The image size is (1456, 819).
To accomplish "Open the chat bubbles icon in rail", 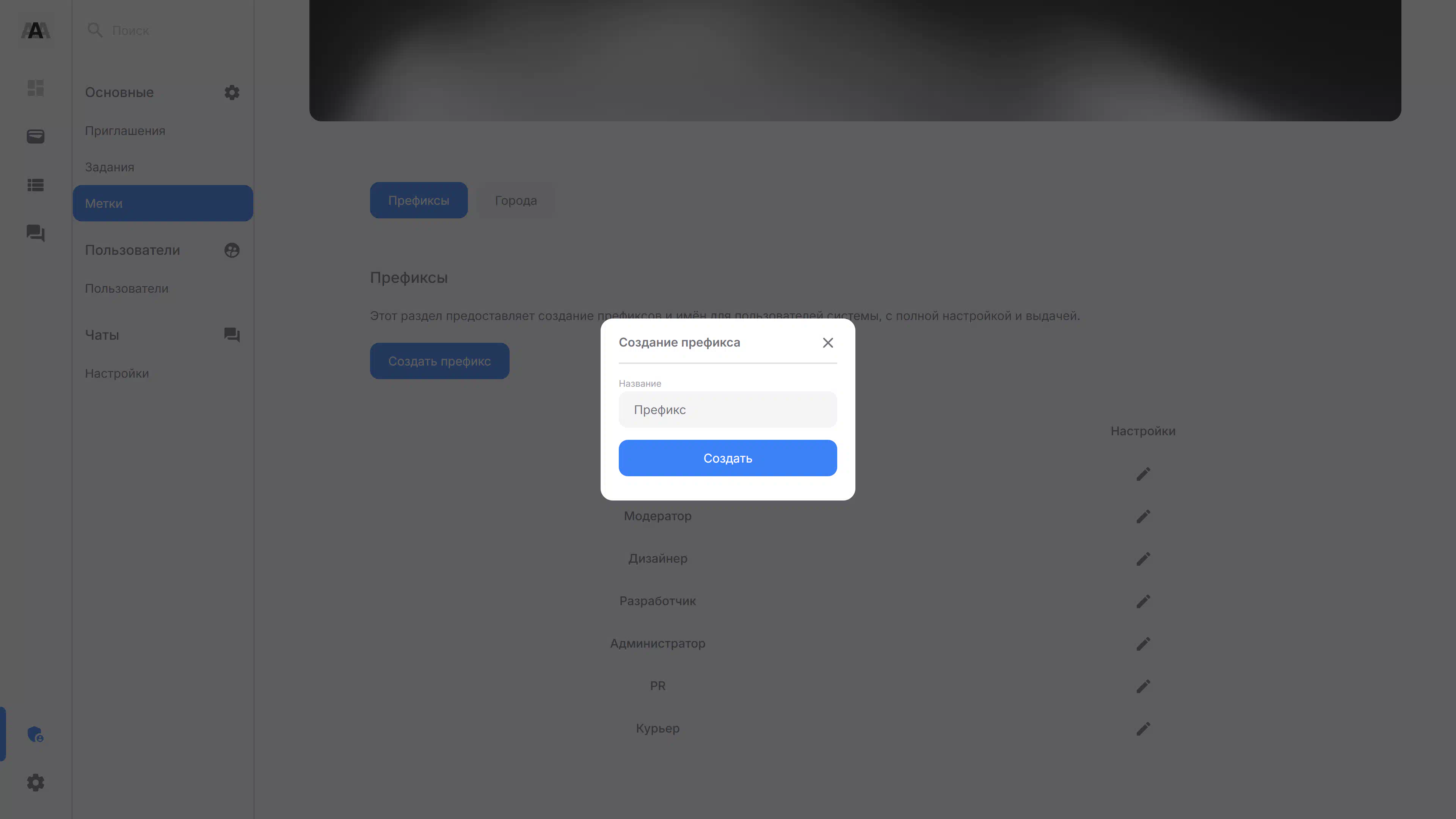I will click(36, 233).
